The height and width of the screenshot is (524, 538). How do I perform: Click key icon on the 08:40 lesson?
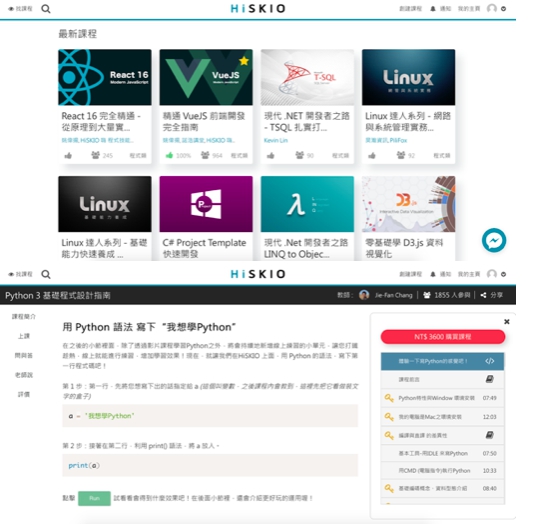click(389, 488)
